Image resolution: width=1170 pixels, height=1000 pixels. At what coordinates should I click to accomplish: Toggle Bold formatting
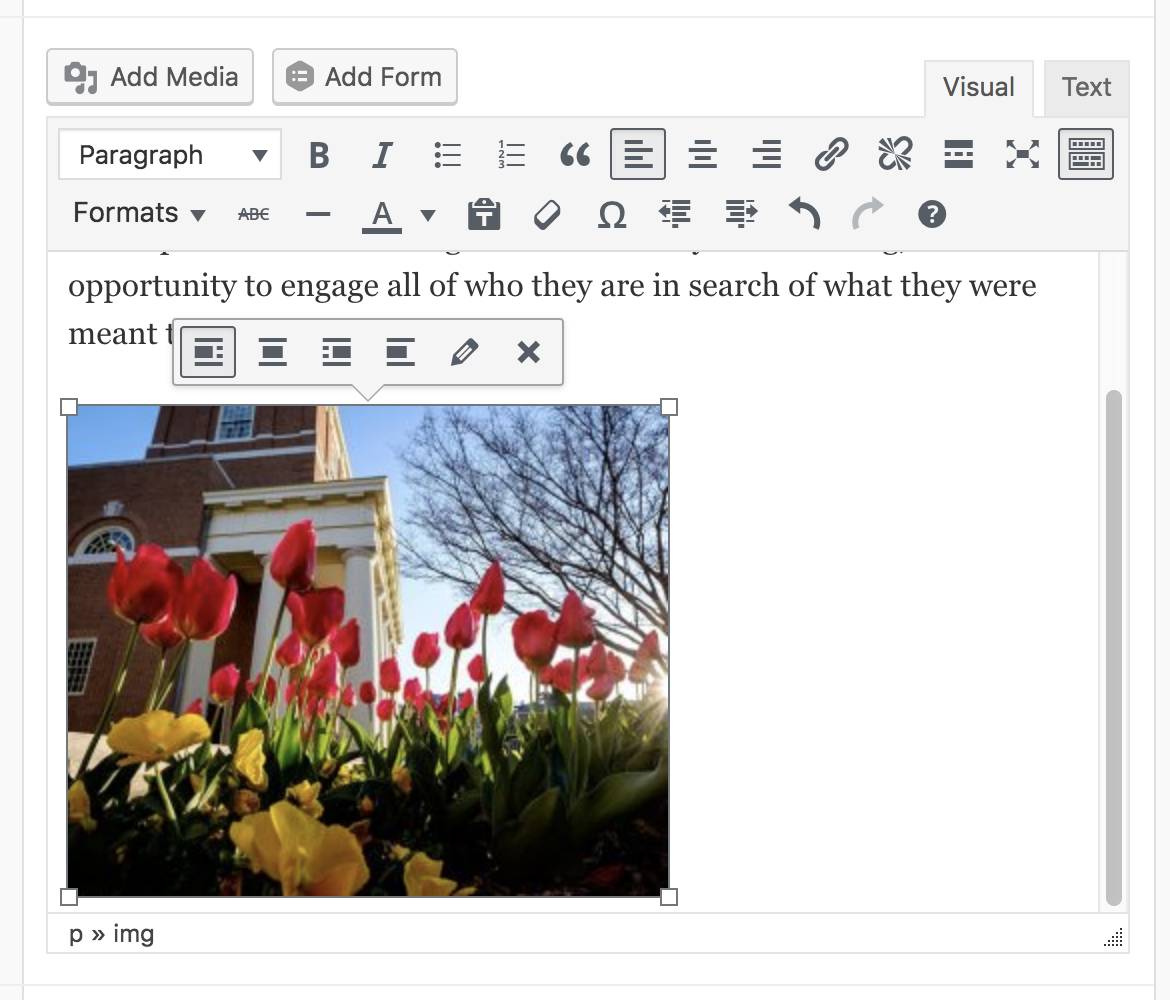319,154
